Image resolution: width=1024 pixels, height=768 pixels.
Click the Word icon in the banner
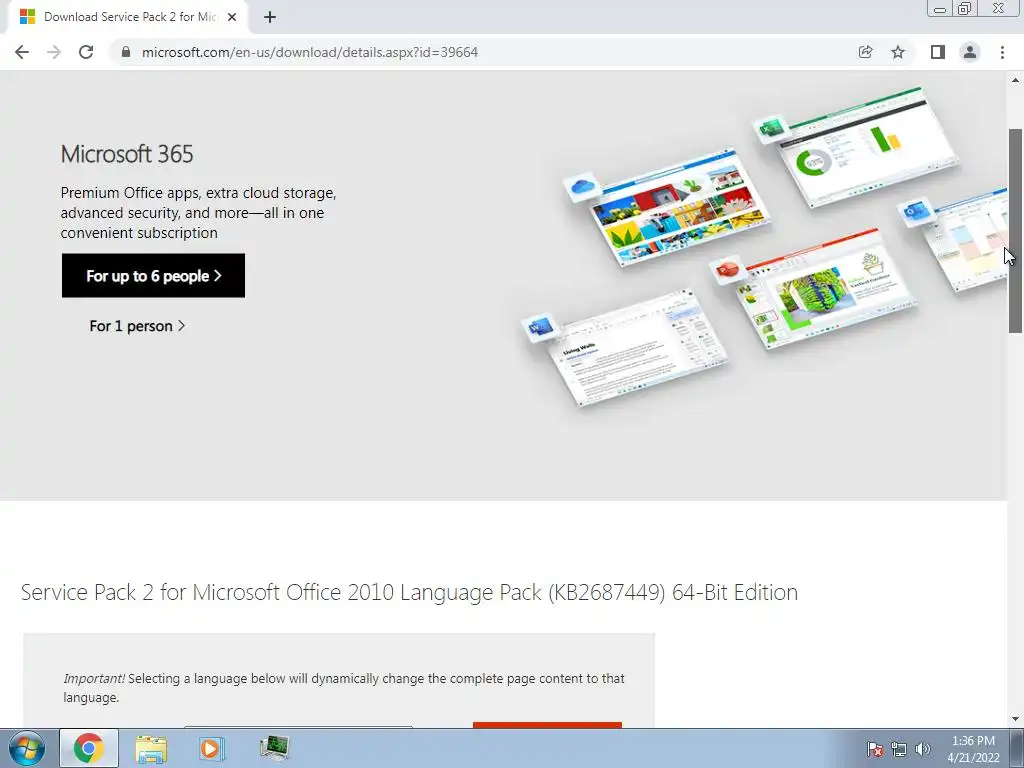541,327
